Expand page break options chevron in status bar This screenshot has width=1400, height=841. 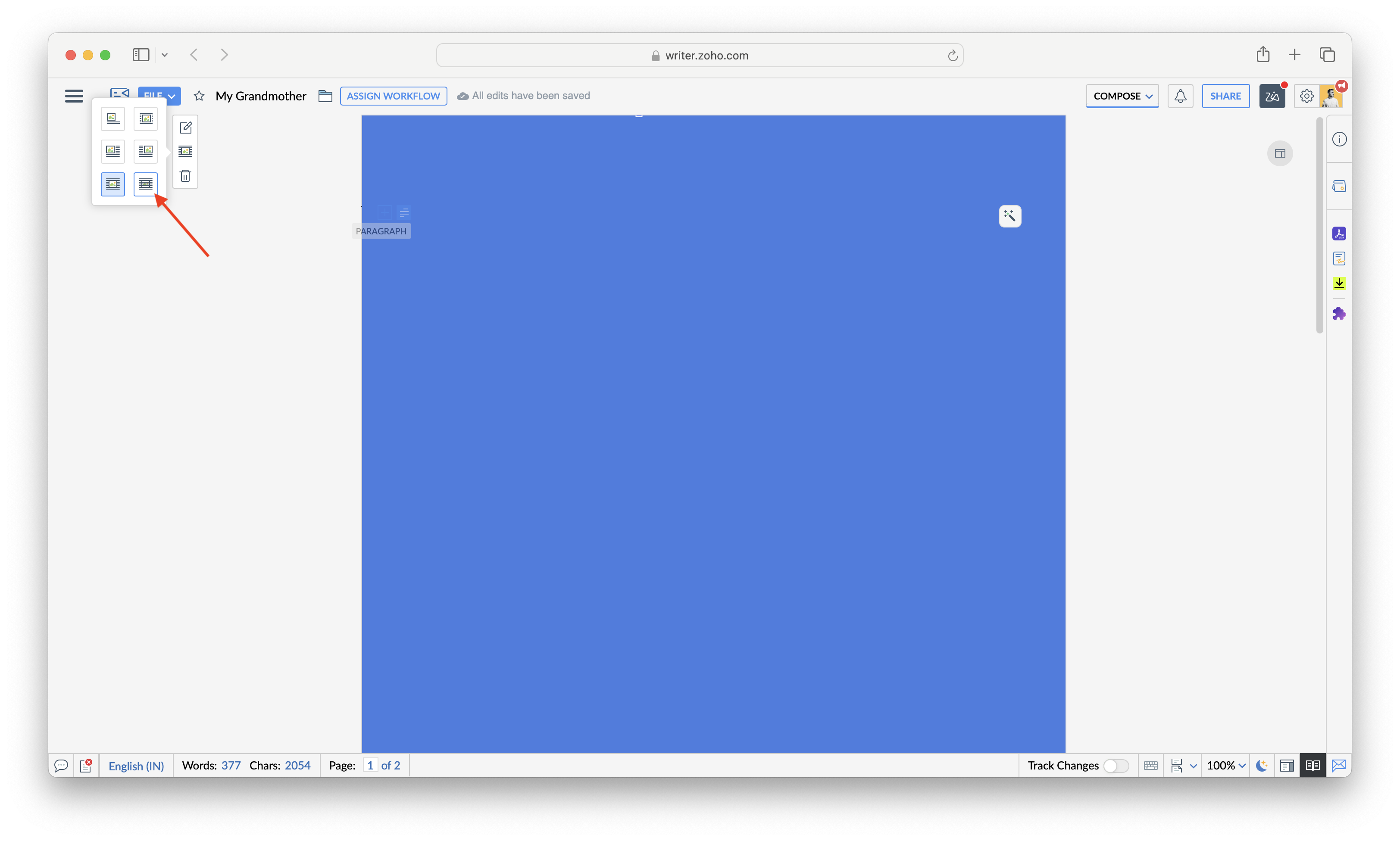(1193, 766)
